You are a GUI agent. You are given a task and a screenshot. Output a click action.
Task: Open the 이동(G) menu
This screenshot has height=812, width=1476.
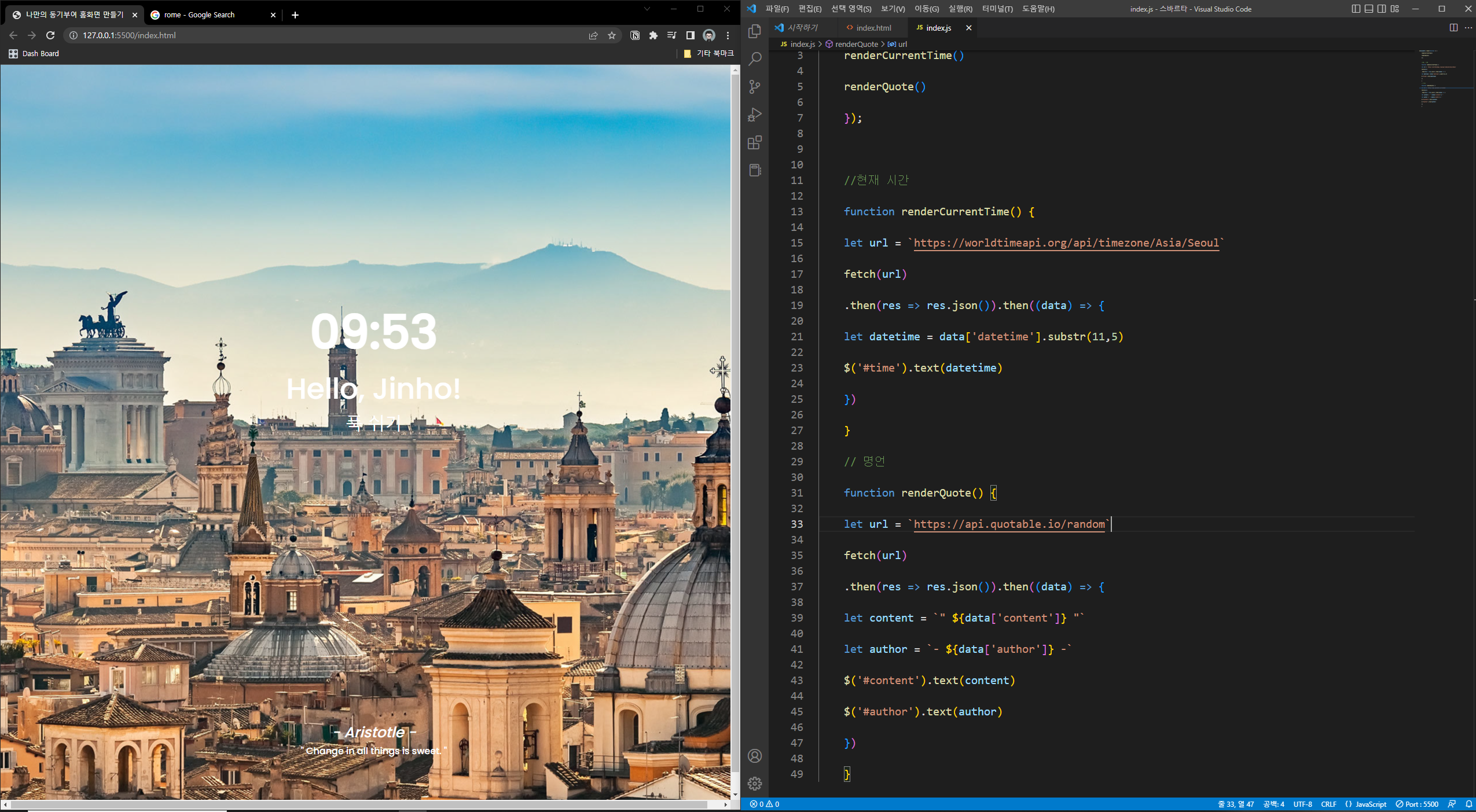pyautogui.click(x=927, y=9)
